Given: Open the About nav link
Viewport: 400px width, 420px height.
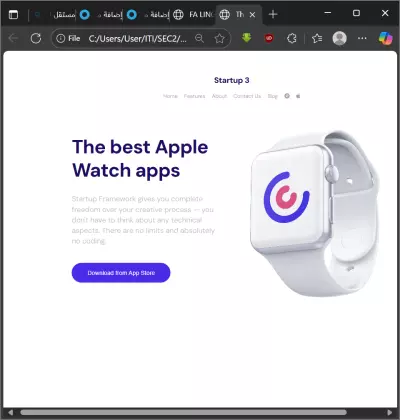Looking at the screenshot, I should [219, 96].
